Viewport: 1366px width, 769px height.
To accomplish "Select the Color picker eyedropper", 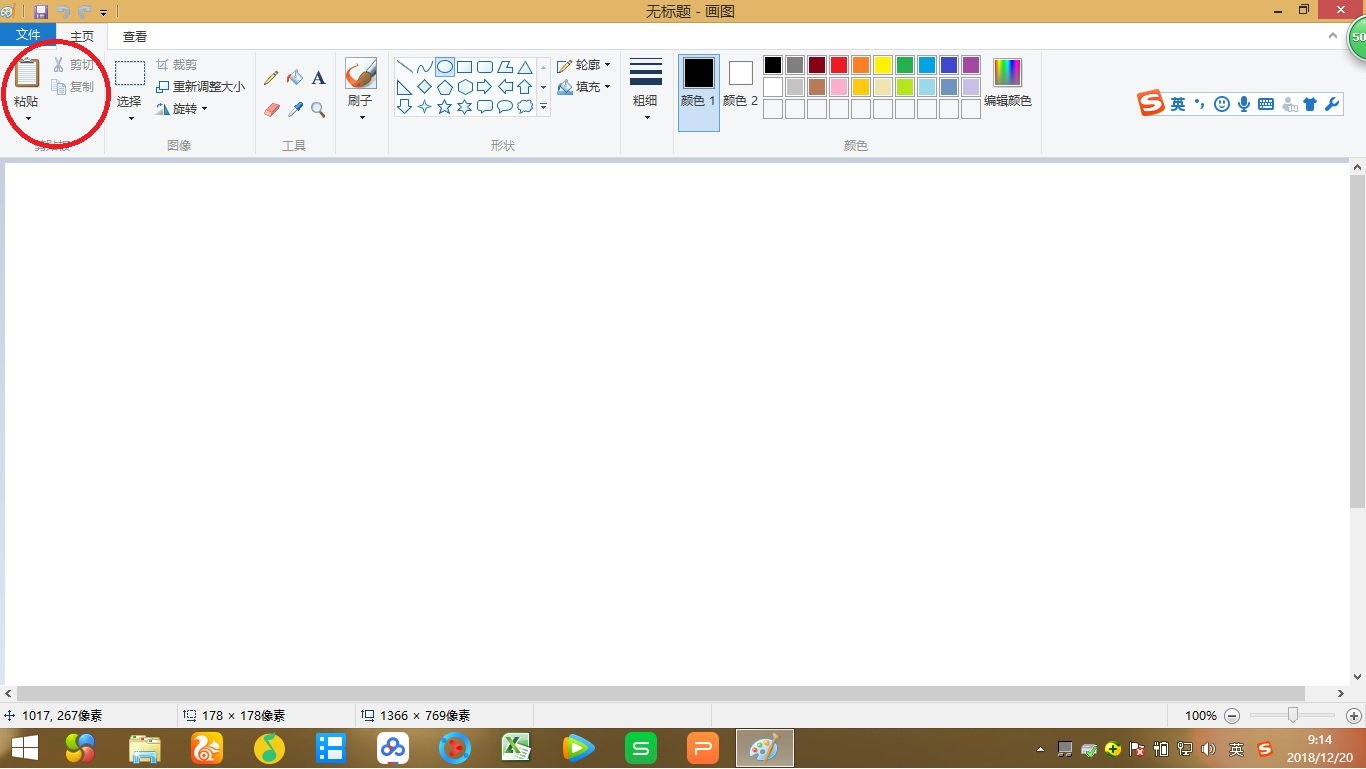I will click(295, 110).
